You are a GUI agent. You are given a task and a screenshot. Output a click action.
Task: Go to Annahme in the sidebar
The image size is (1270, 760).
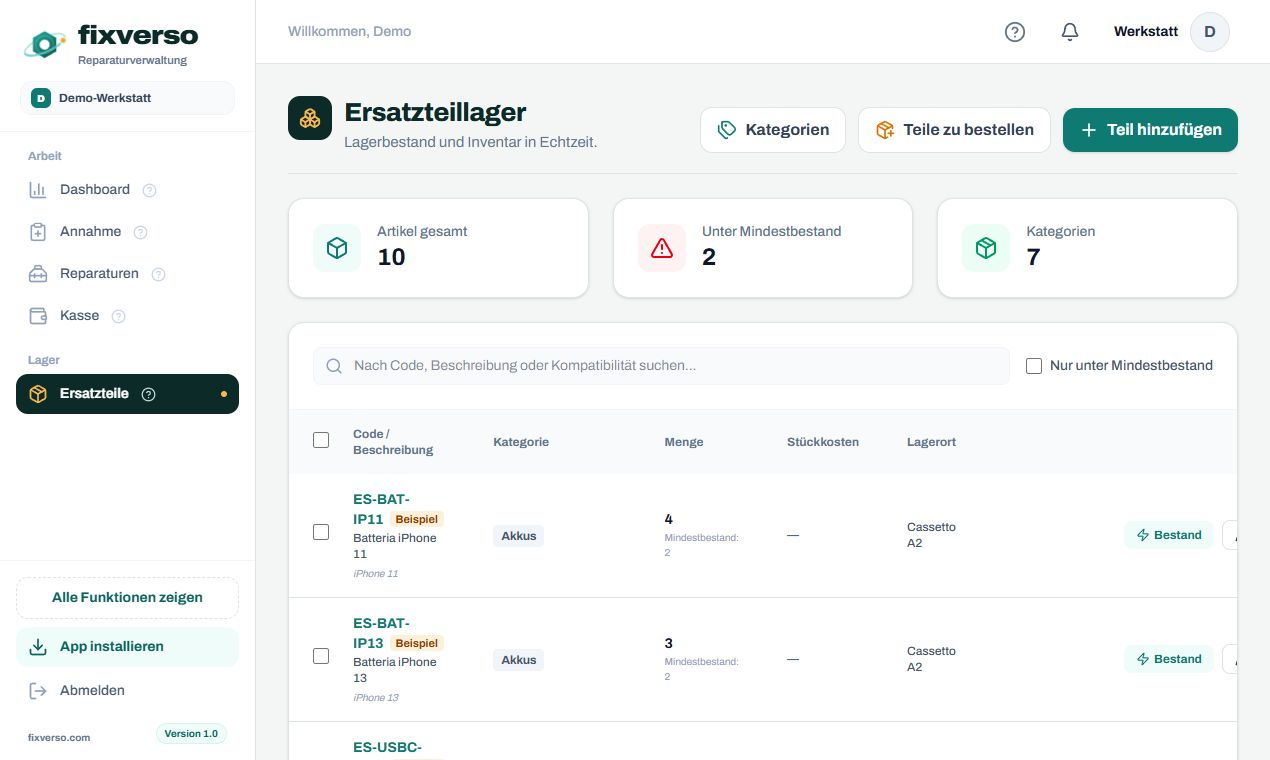127,232
